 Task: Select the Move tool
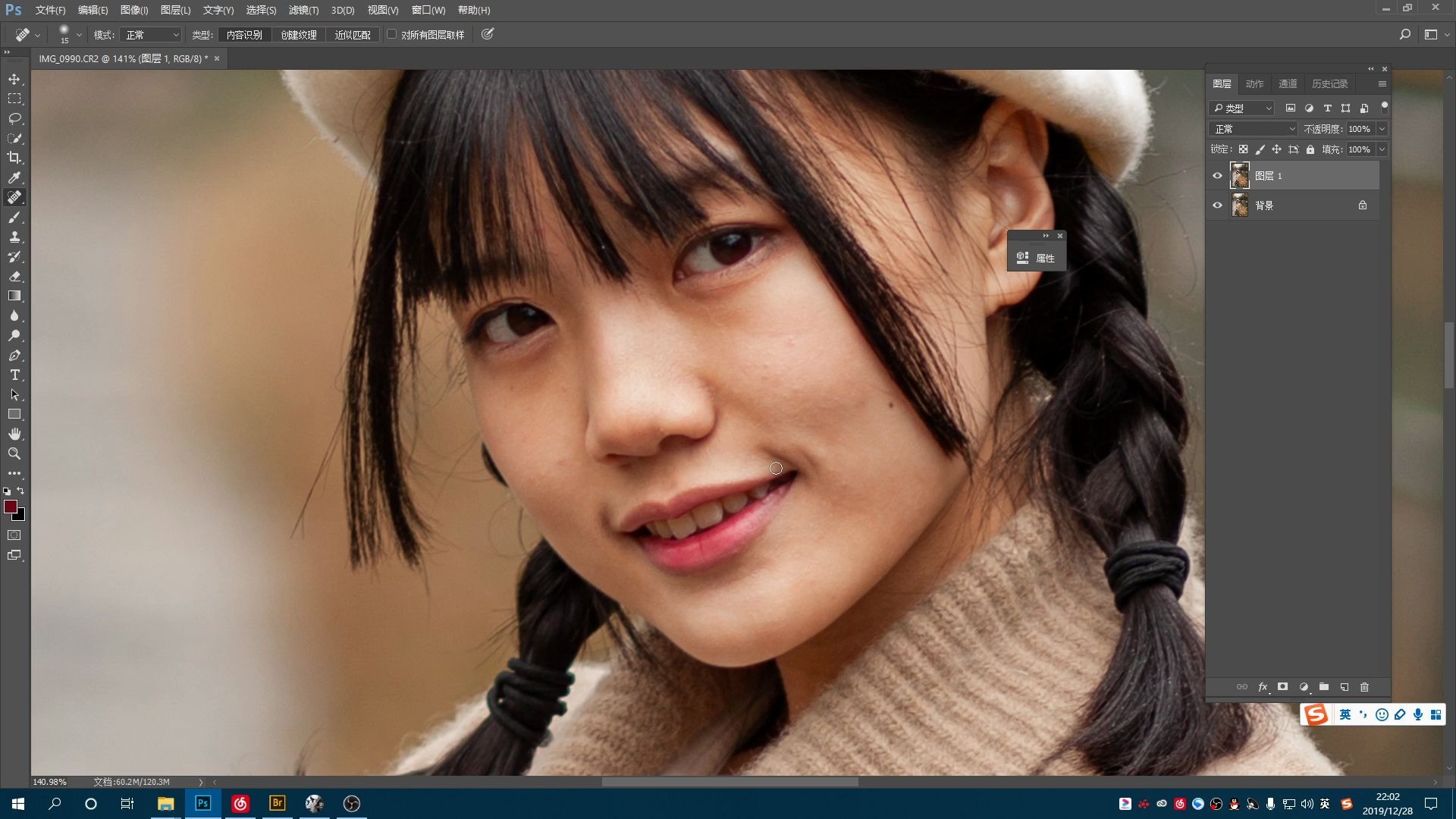[x=14, y=80]
